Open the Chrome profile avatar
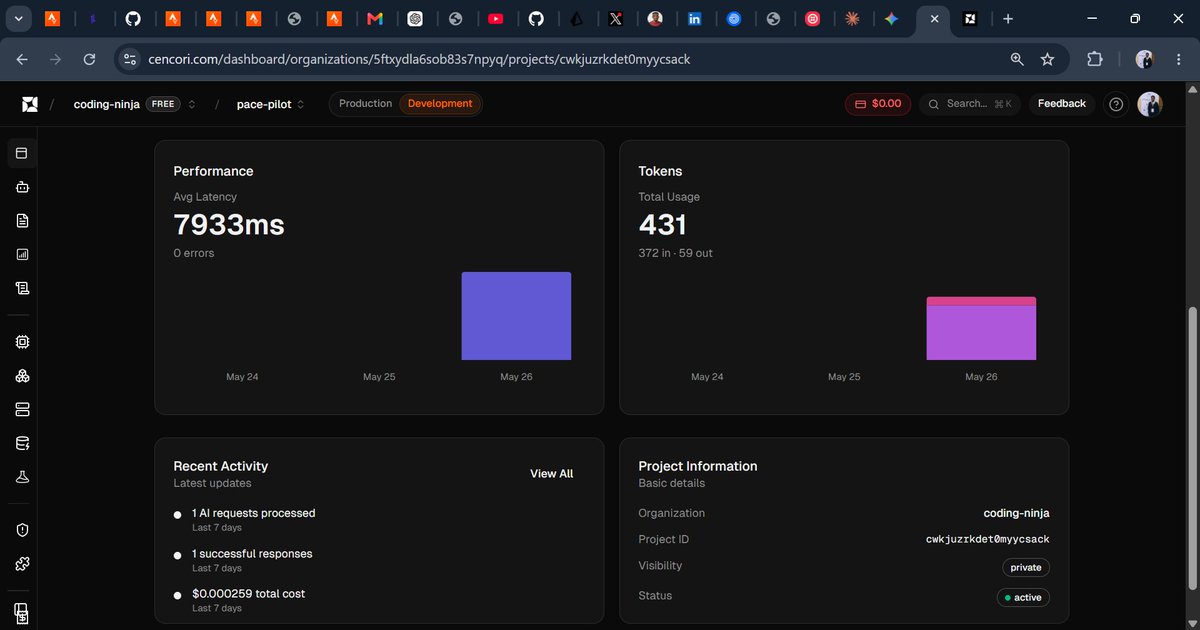Image resolution: width=1200 pixels, height=630 pixels. [1145, 59]
